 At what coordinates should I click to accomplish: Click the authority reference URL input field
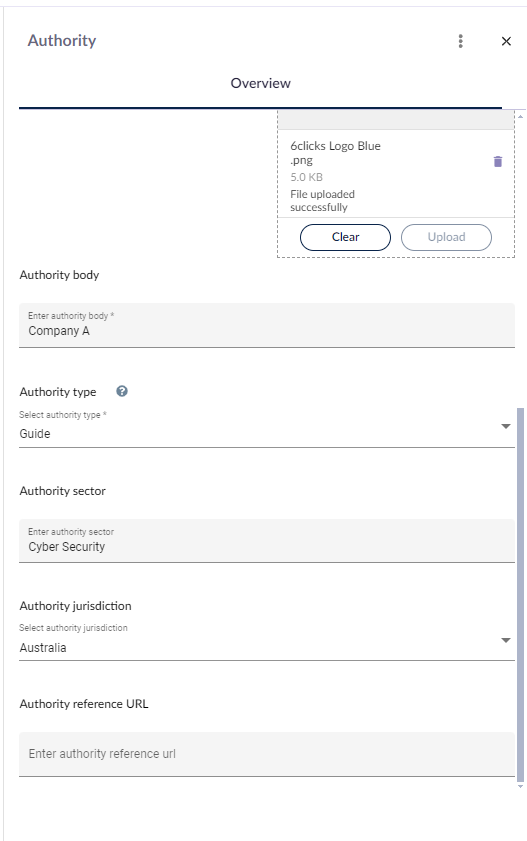pyautogui.click(x=267, y=754)
